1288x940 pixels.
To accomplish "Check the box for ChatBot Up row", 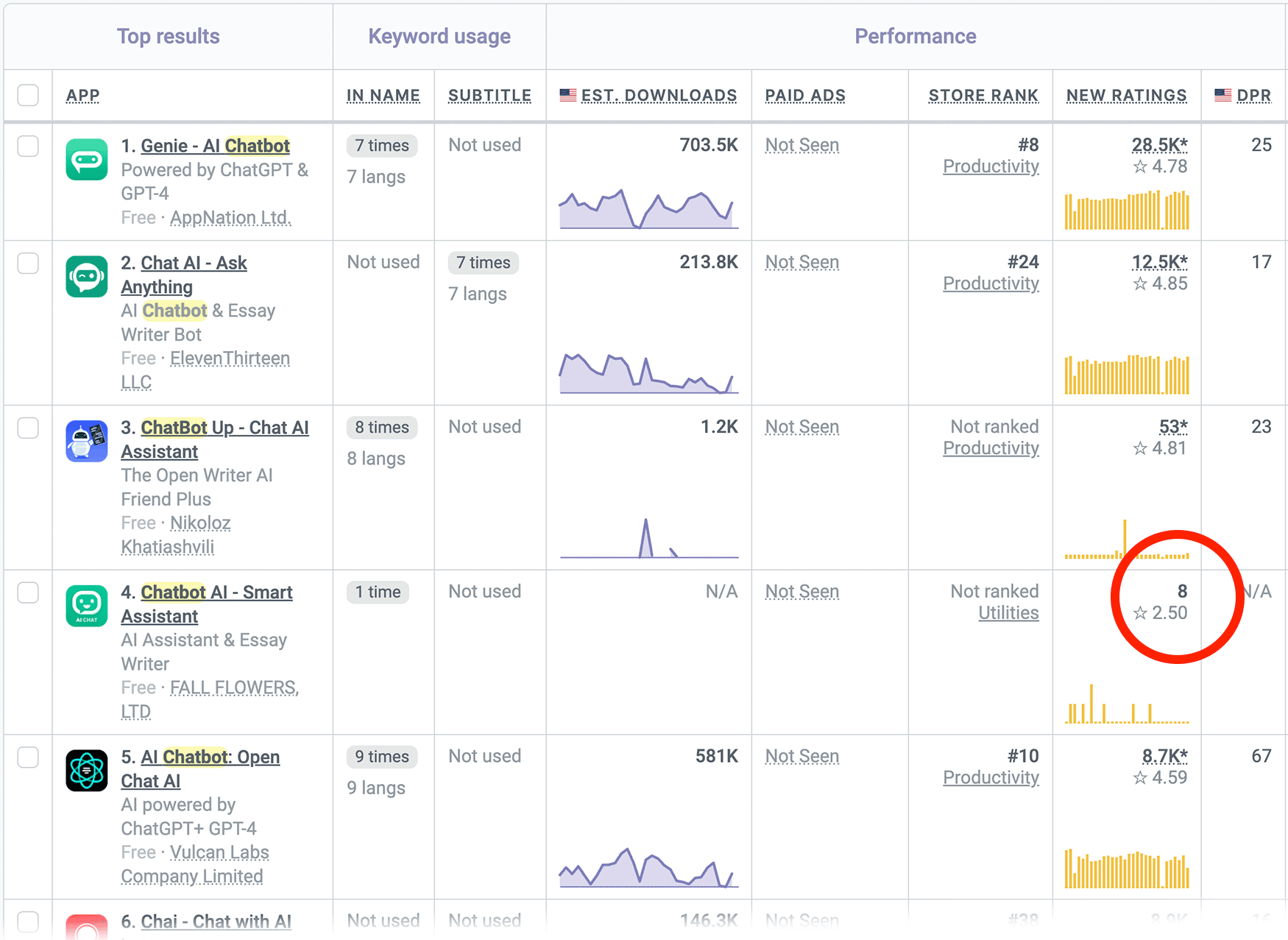I will [28, 428].
